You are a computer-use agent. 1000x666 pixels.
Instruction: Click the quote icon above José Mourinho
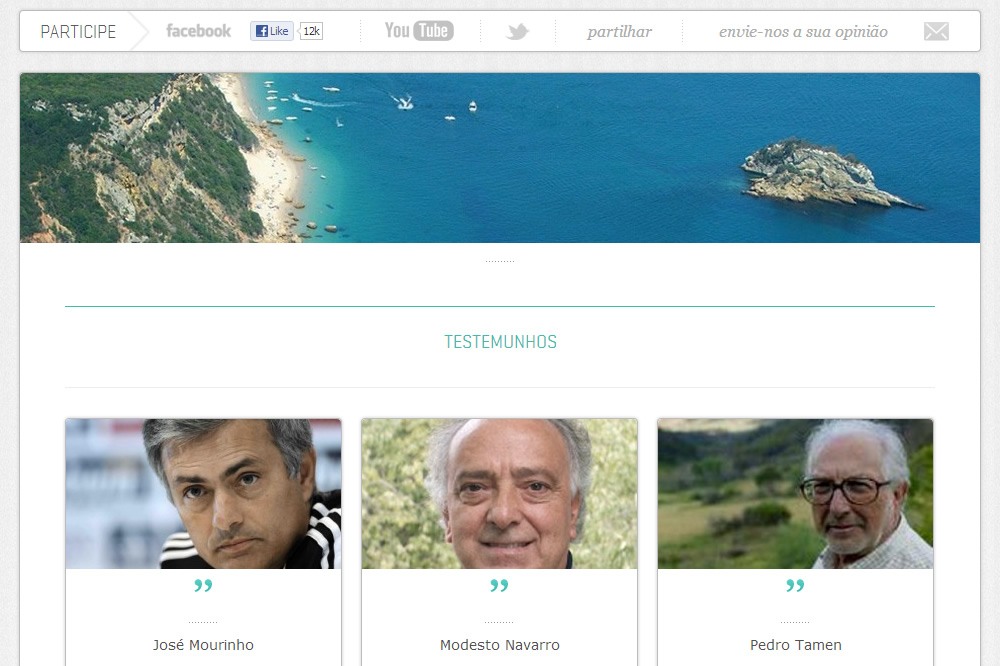[x=203, y=586]
